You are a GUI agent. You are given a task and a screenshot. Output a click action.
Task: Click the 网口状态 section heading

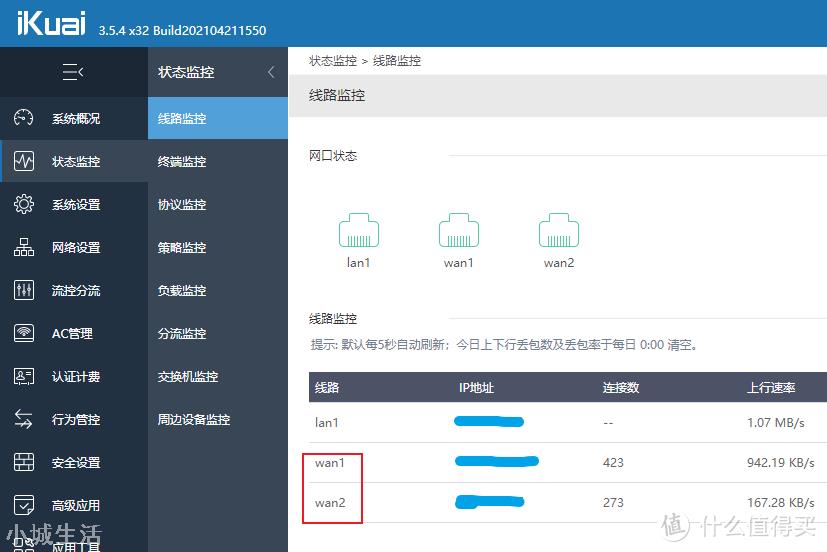[x=333, y=156]
